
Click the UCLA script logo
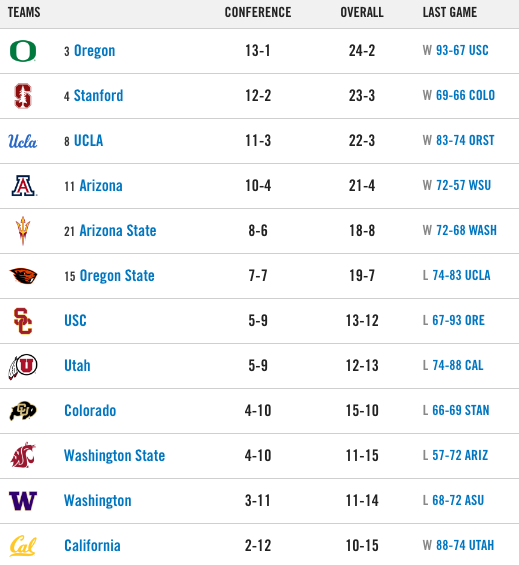click(x=23, y=141)
